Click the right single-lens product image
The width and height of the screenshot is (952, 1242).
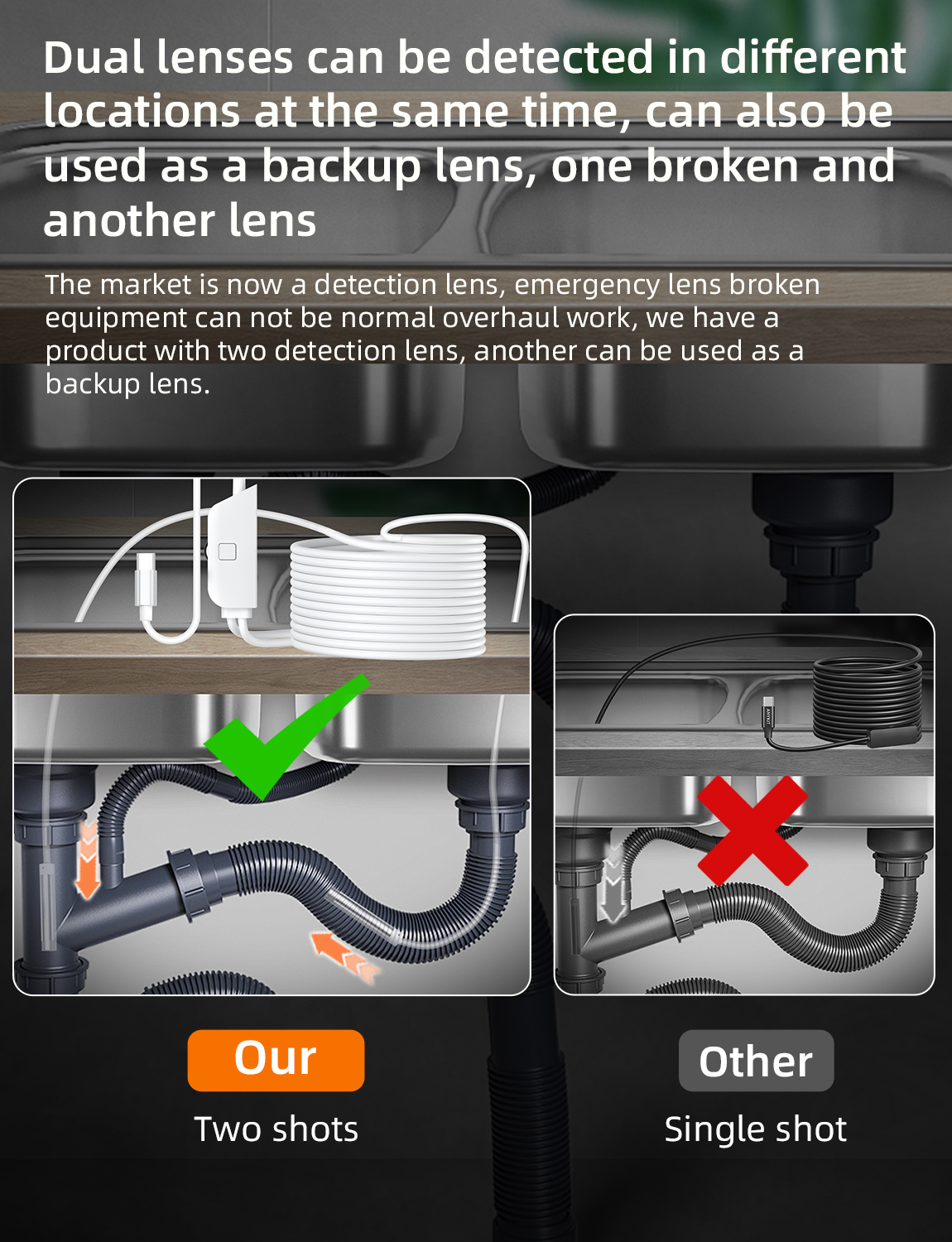(744, 804)
